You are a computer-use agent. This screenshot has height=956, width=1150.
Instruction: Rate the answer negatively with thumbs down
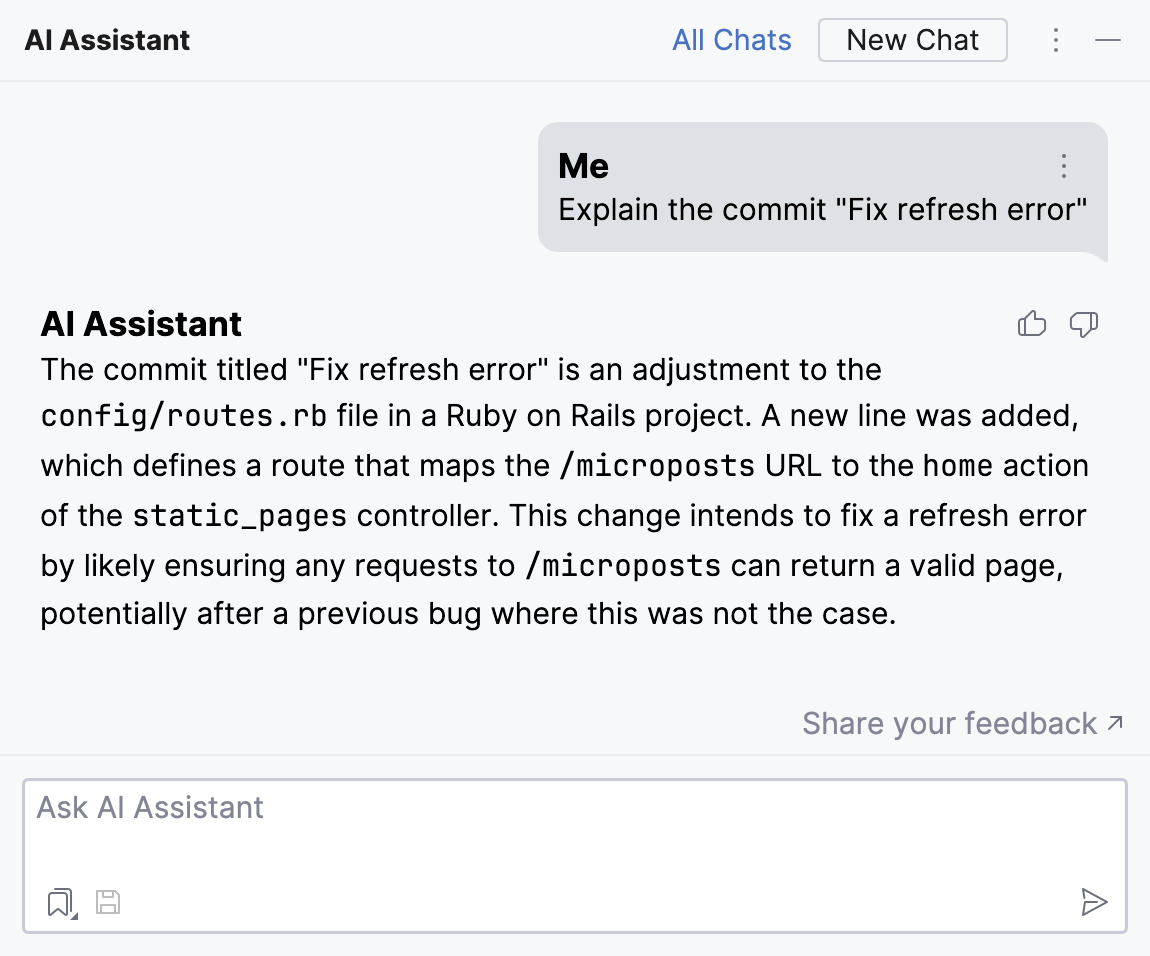click(1084, 324)
